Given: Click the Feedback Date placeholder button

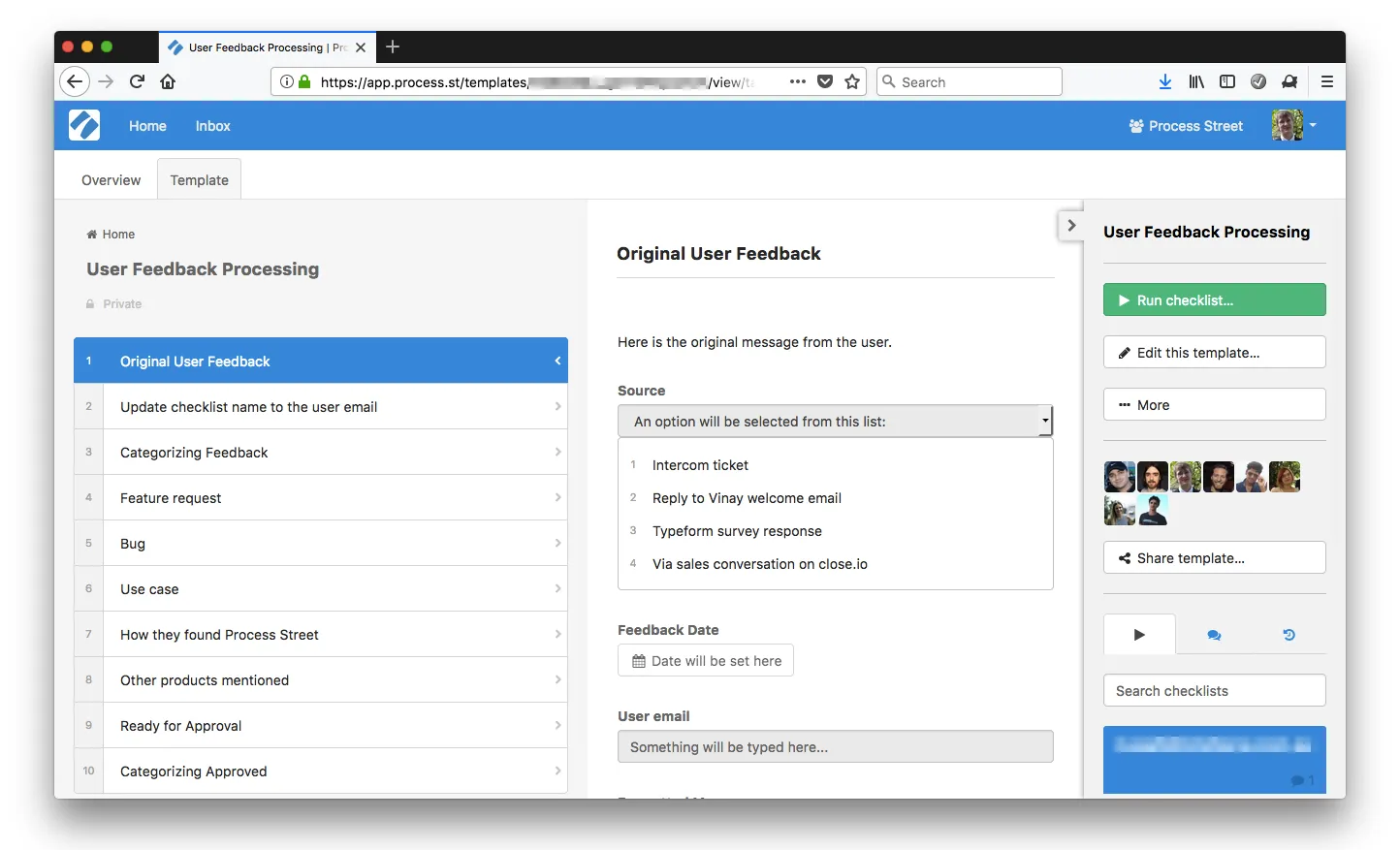Looking at the screenshot, I should tap(706, 661).
